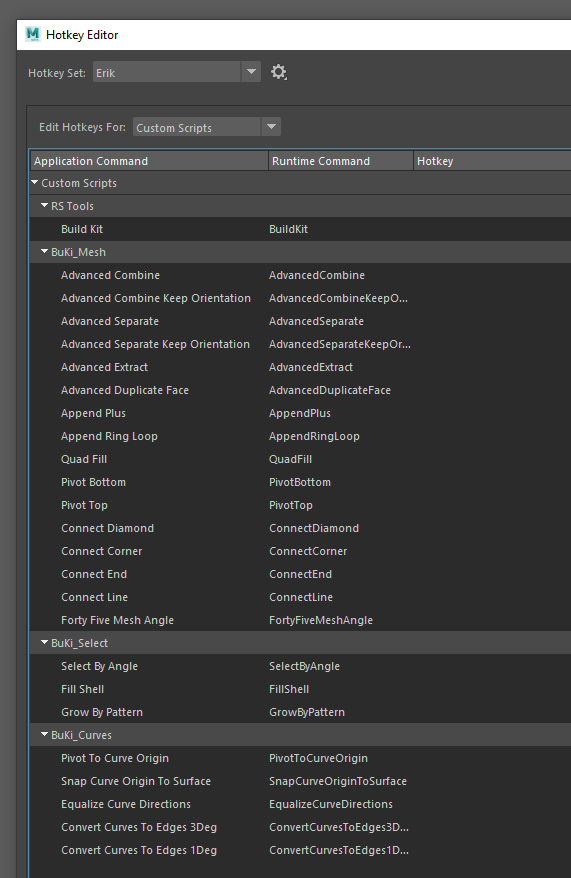Image resolution: width=571 pixels, height=878 pixels.
Task: Collapse the BuKi_Select group
Action: (x=45, y=643)
